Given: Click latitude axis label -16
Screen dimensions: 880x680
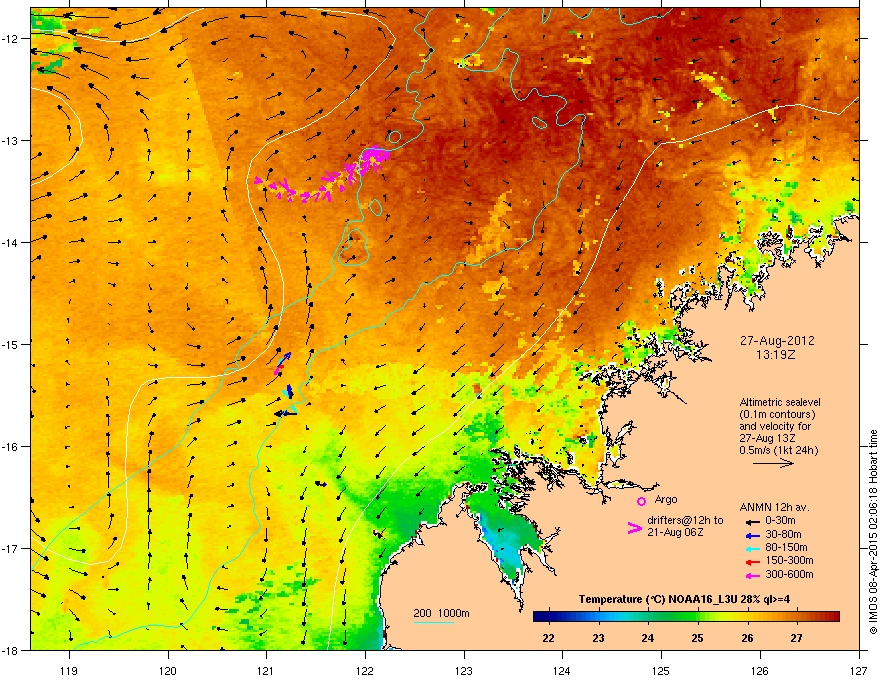Looking at the screenshot, I should 10,447.
